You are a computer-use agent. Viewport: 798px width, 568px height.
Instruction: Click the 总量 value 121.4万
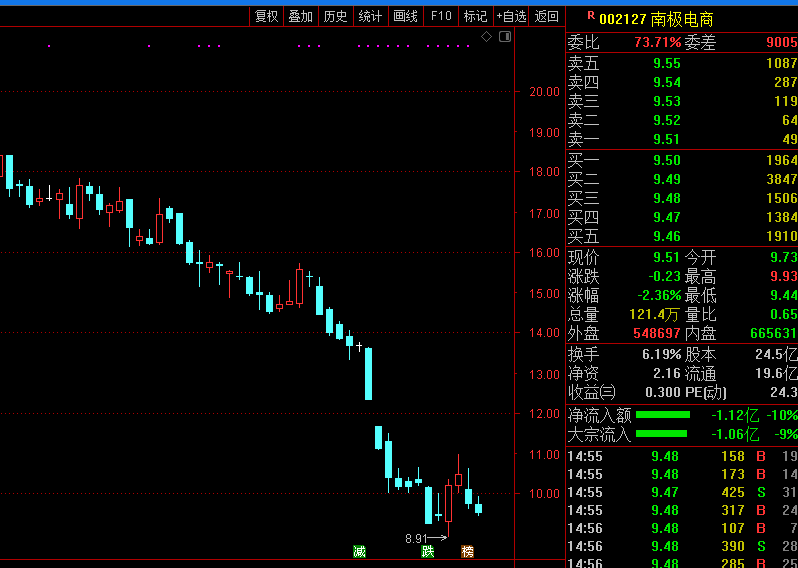(x=654, y=315)
